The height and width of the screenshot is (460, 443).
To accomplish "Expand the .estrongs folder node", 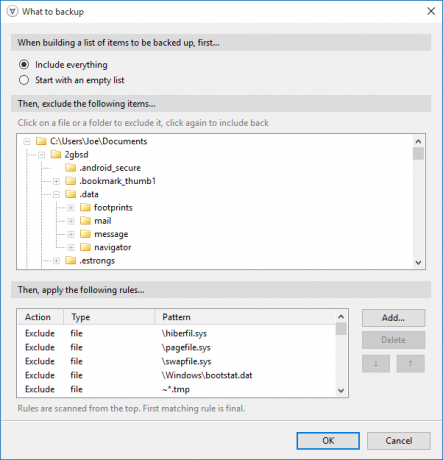I will (x=56, y=261).
